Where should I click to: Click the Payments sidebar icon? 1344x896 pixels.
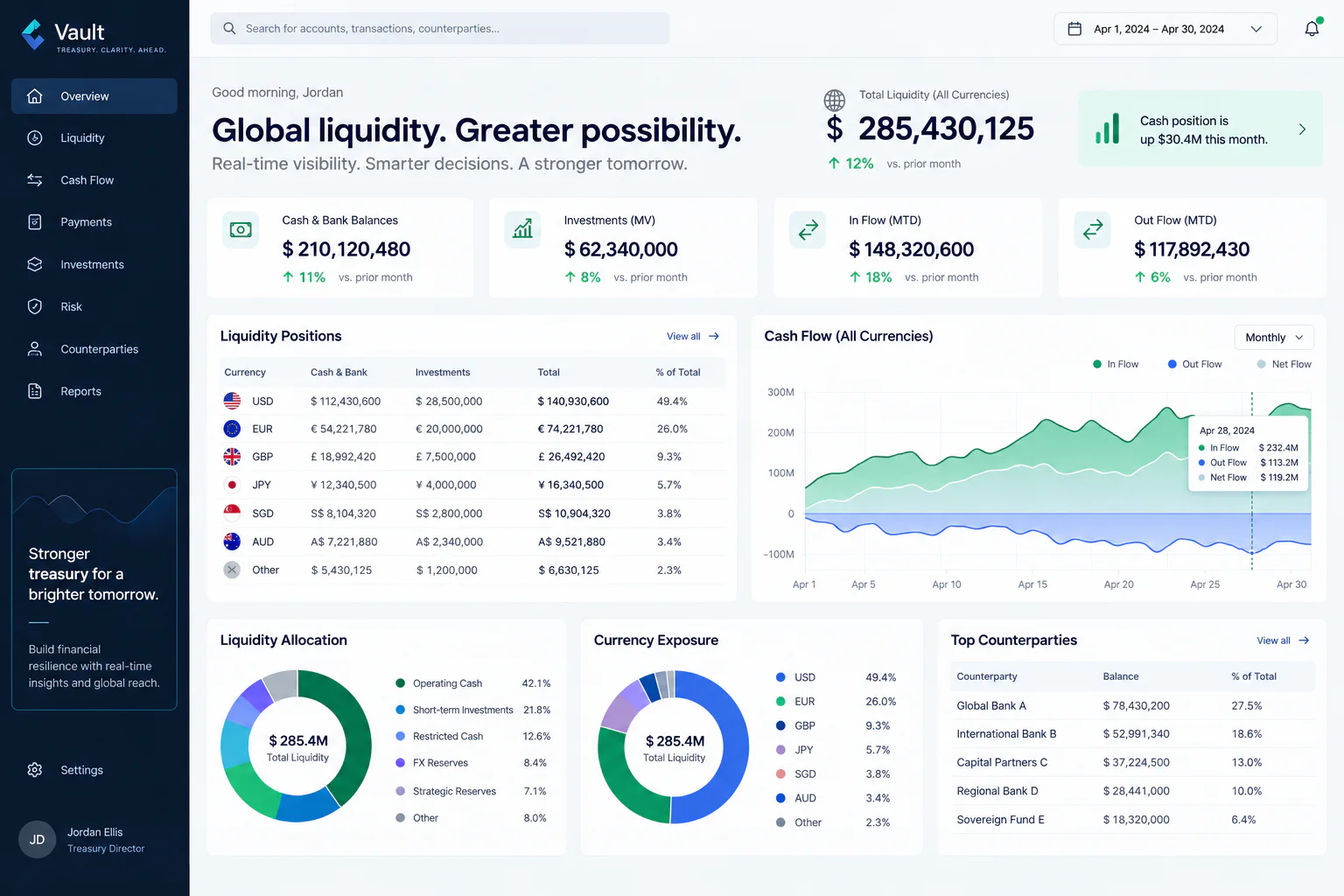tap(35, 222)
